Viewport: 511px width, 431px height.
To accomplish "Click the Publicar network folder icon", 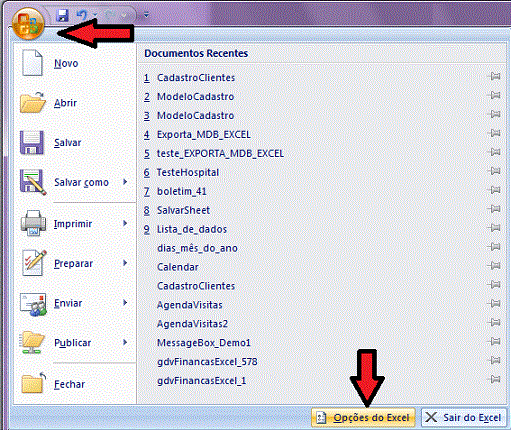I will [32, 342].
